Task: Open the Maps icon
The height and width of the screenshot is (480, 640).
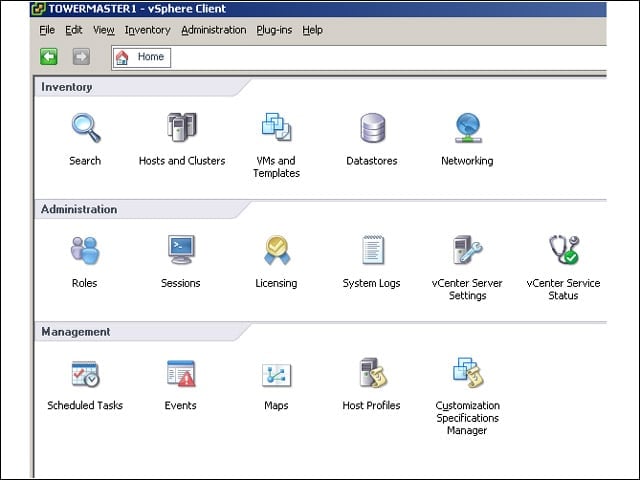Action: point(276,375)
